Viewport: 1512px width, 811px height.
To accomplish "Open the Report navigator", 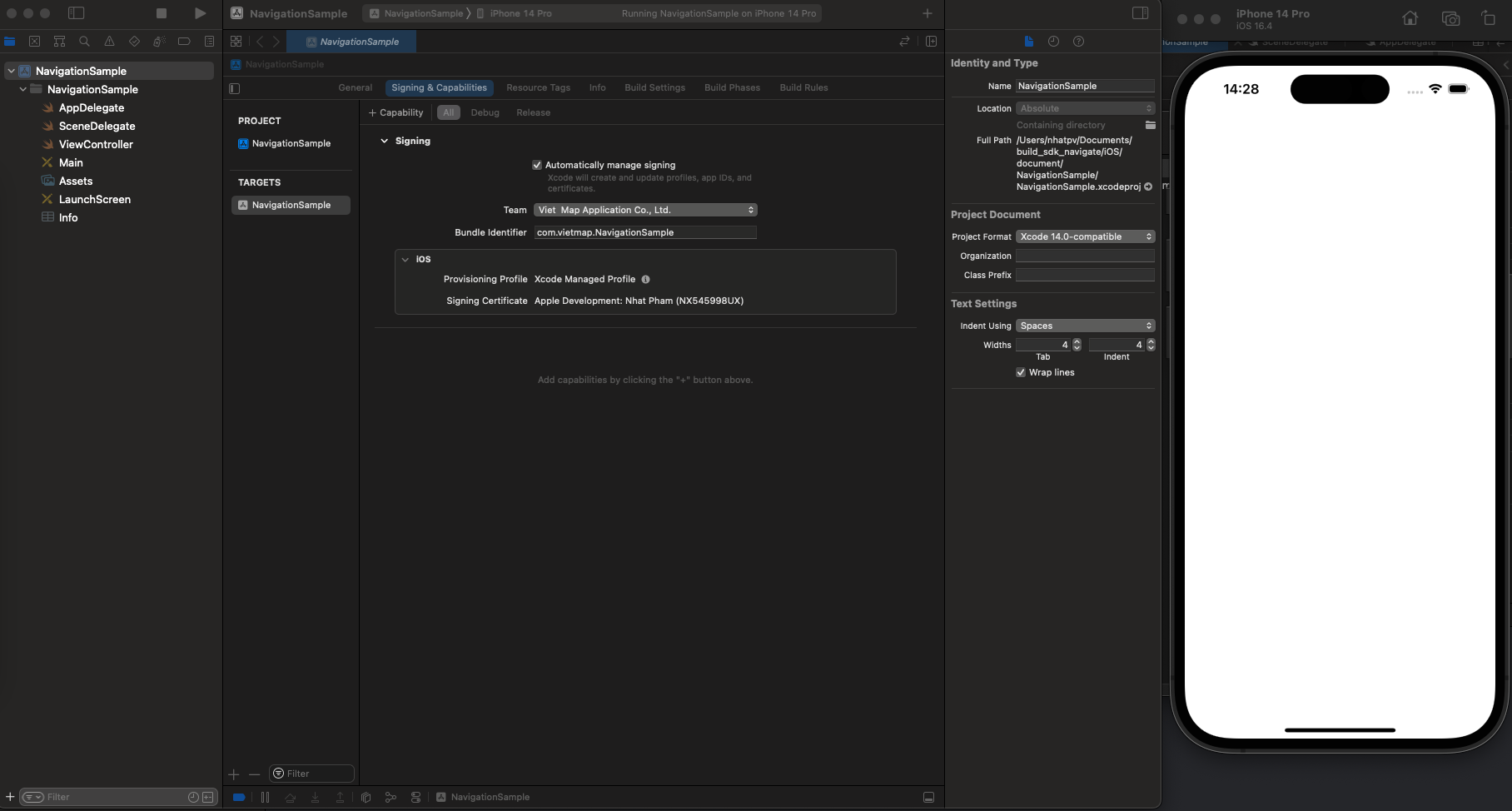I will pyautogui.click(x=209, y=41).
